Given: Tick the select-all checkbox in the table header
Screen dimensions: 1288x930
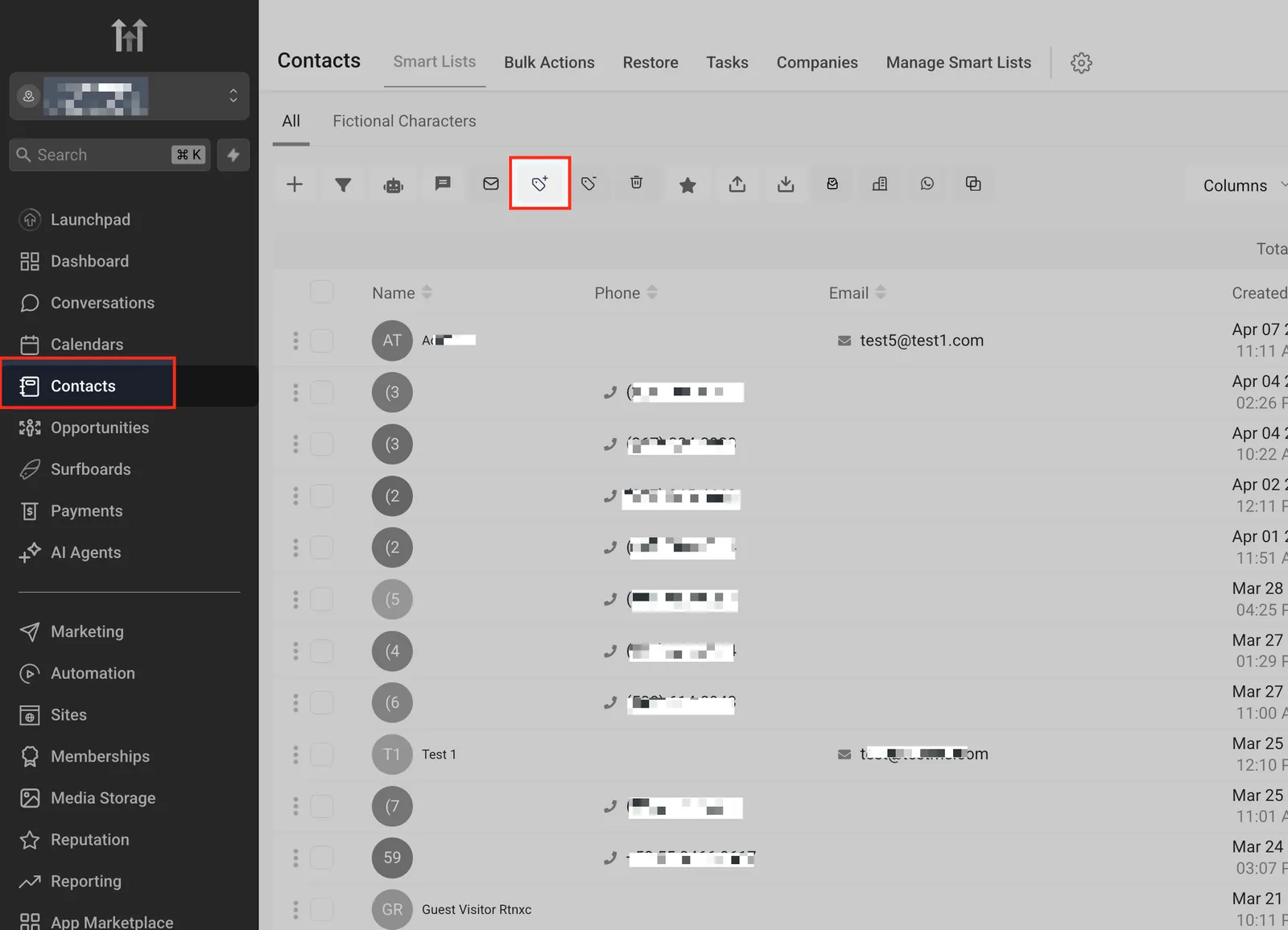Looking at the screenshot, I should pos(322,291).
